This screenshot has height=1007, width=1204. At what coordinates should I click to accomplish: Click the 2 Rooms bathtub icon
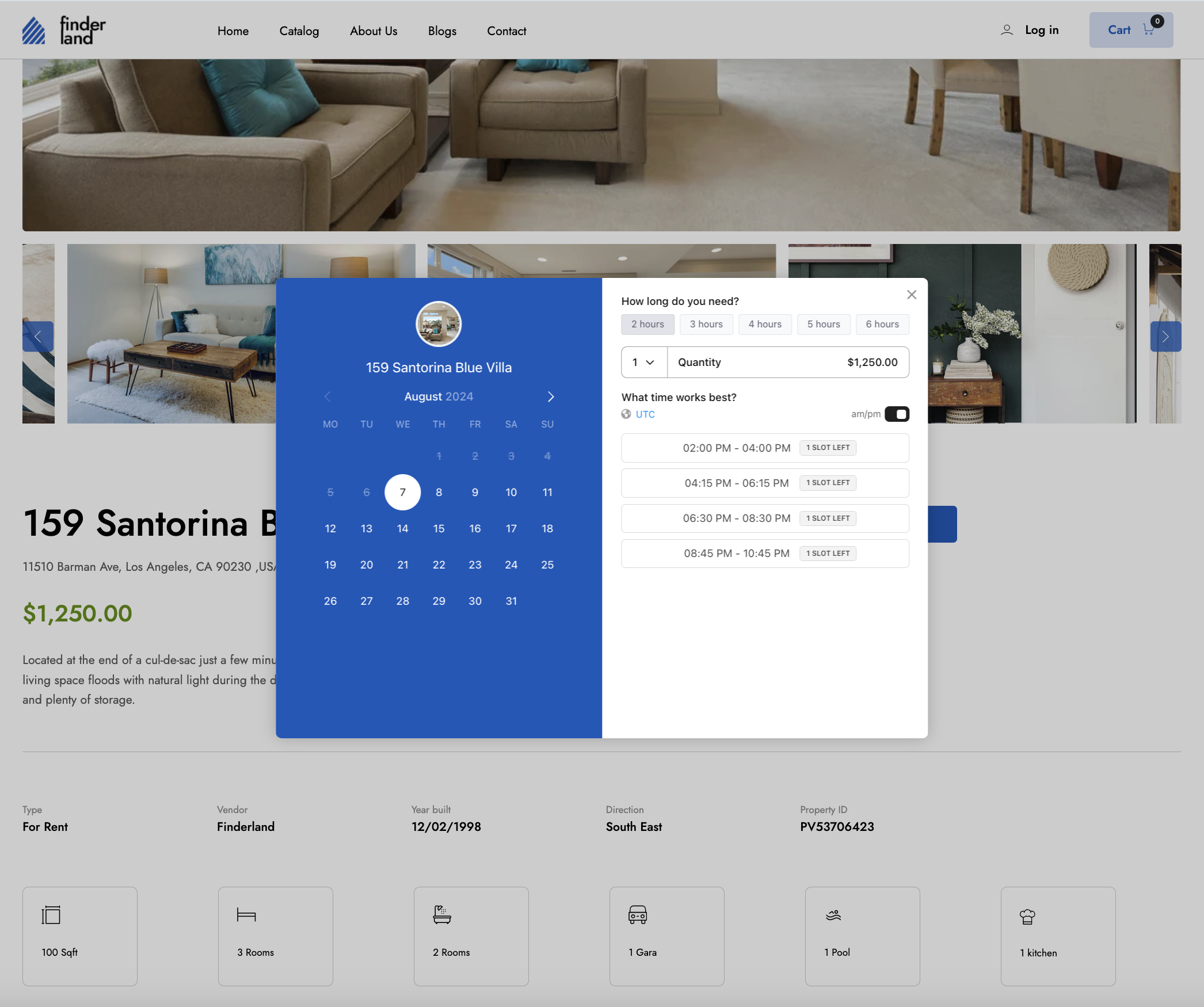point(442,914)
